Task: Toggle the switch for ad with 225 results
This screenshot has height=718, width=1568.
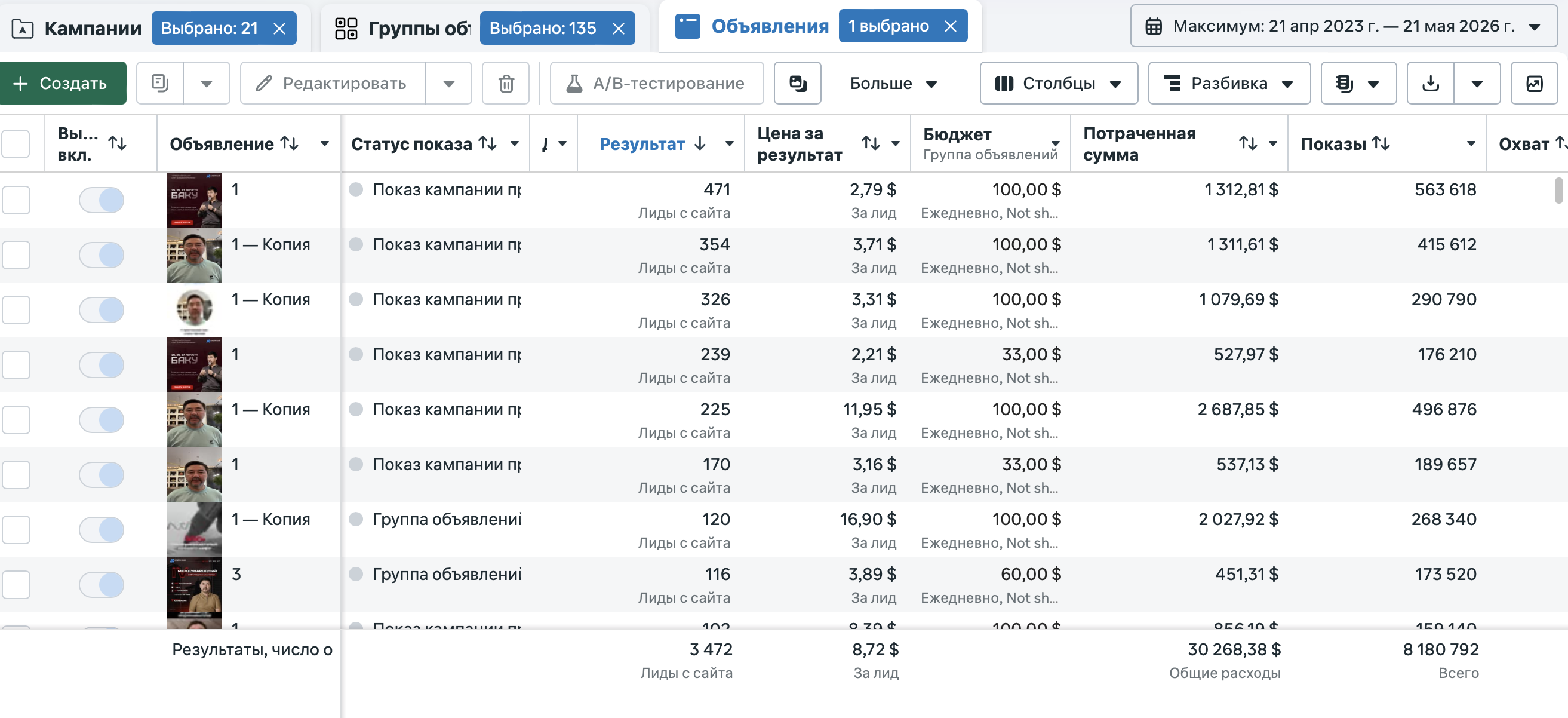Action: pyautogui.click(x=102, y=419)
